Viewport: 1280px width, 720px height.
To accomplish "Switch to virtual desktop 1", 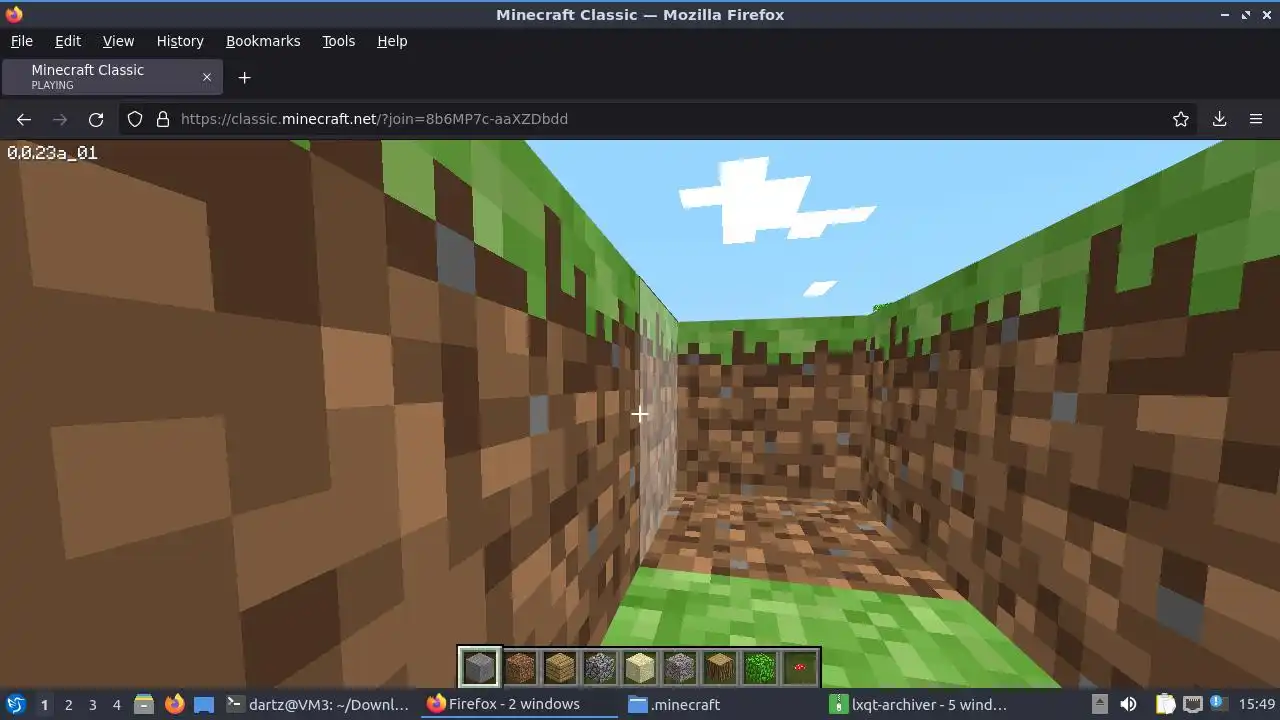I will (x=44, y=705).
